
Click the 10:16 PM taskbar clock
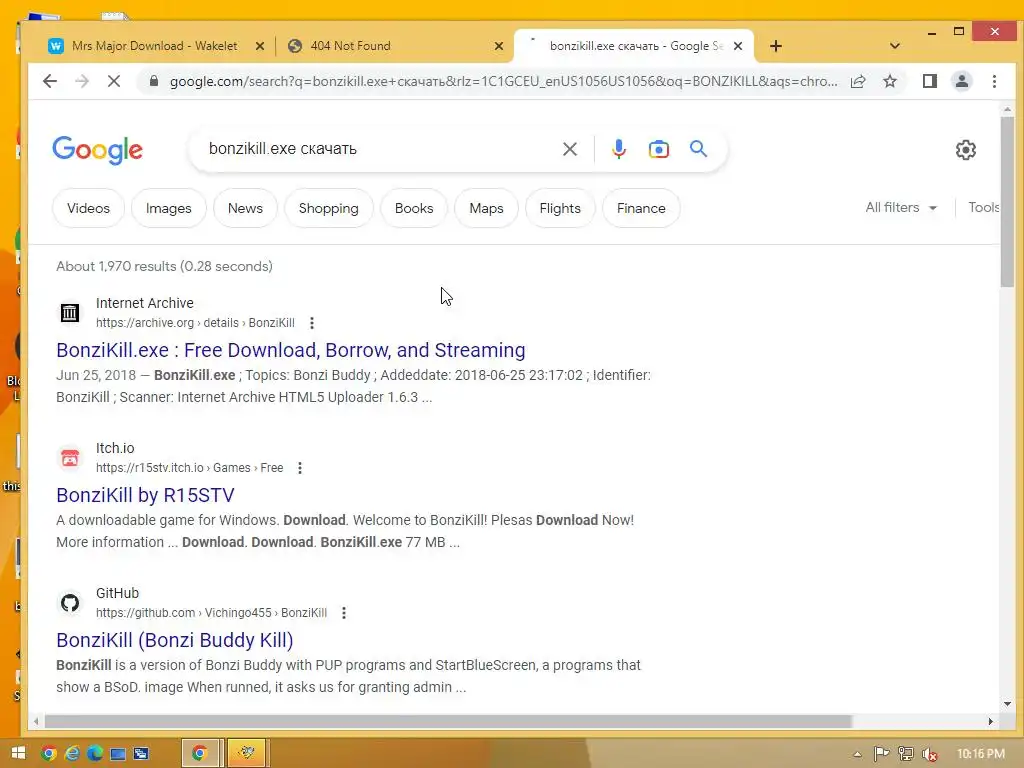[980, 754]
